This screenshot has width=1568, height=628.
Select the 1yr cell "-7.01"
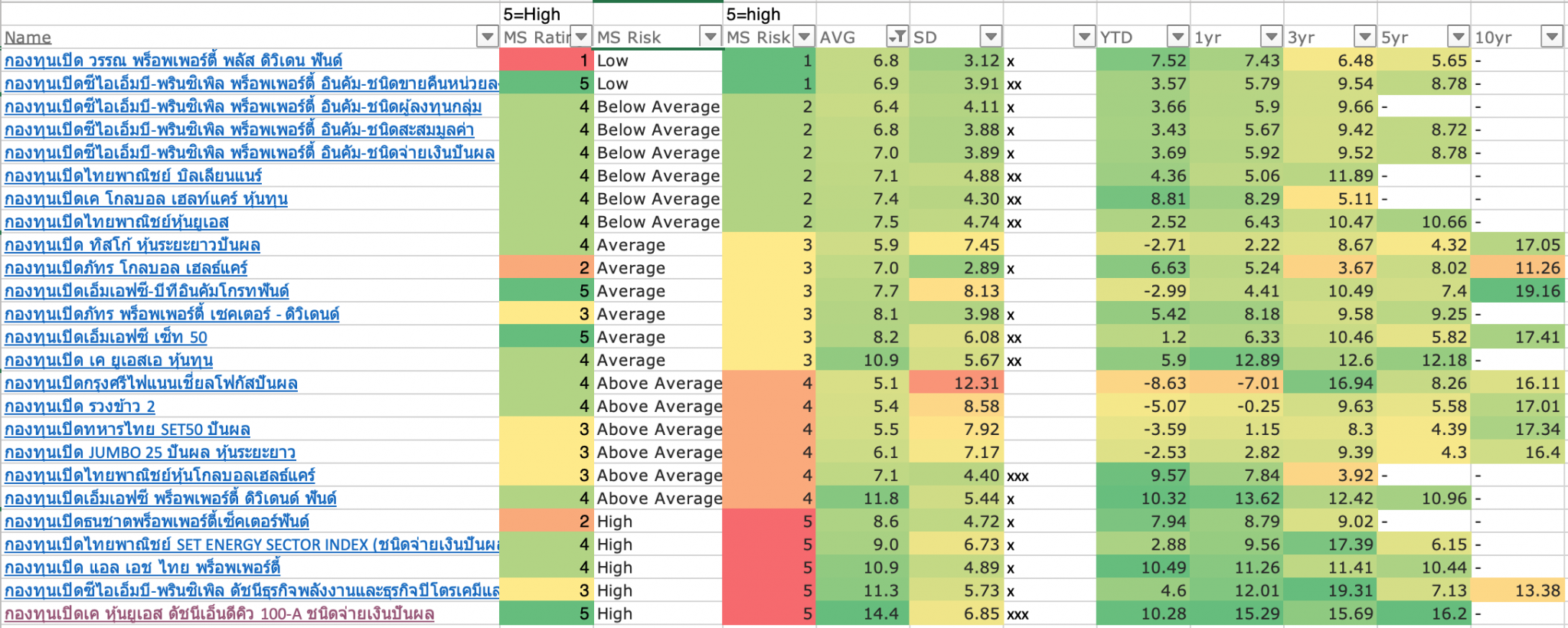coord(1236,382)
